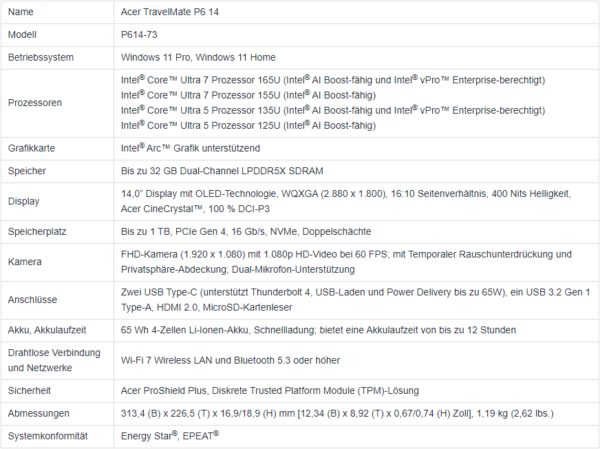Screen dimensions: 600x449
Task: Click the Ultra 7 Prozessor 165U line
Action: pos(333,80)
